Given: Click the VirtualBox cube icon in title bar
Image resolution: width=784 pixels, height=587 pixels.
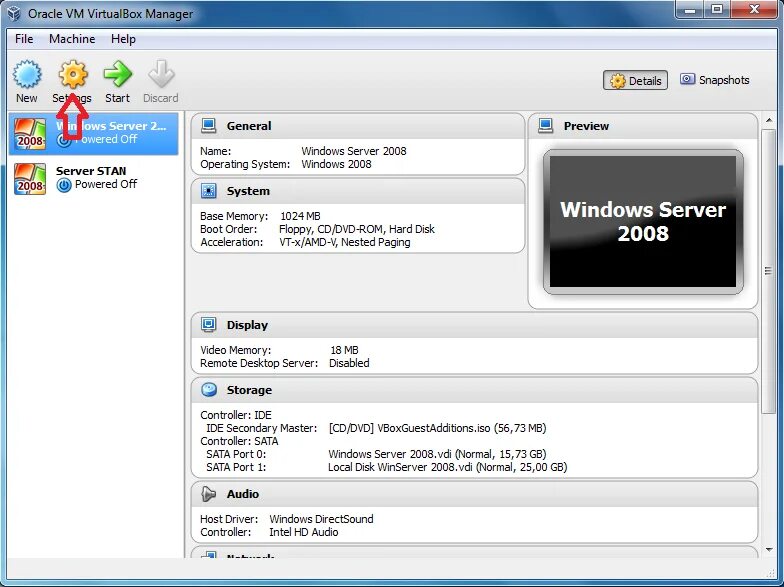Looking at the screenshot, I should pos(14,13).
